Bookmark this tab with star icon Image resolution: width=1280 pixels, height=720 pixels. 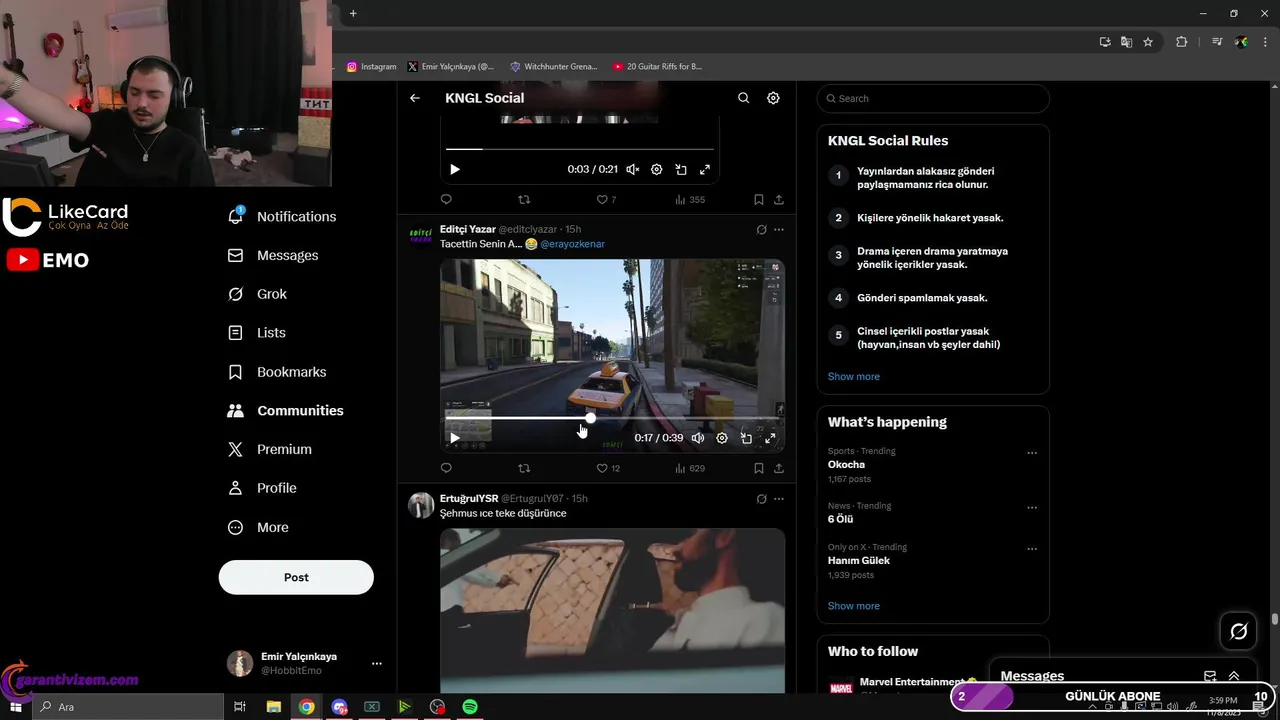point(1148,42)
